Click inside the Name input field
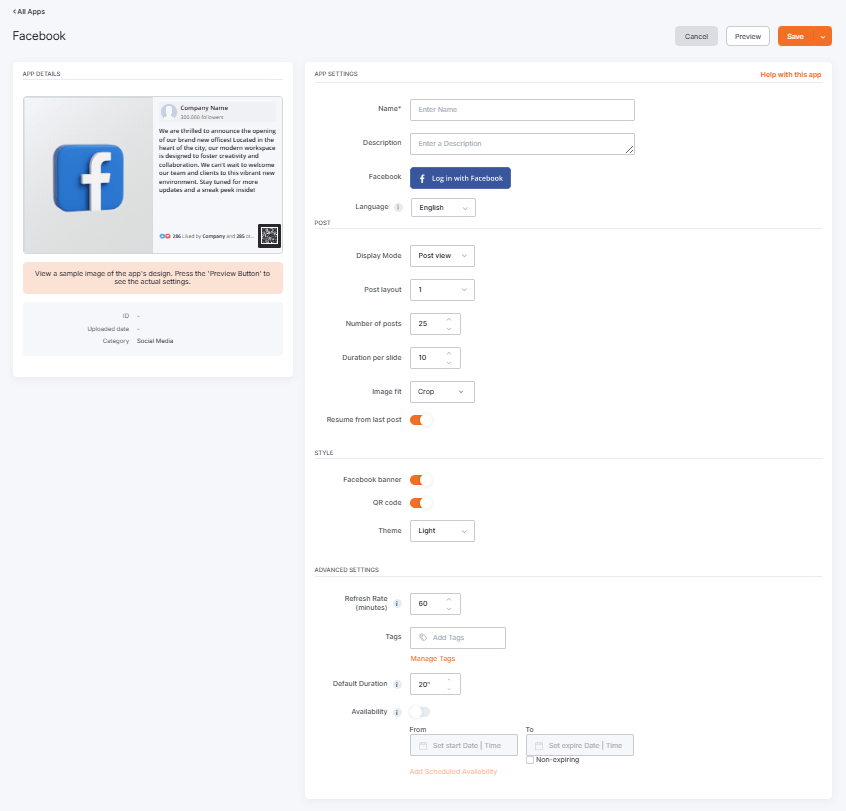 (x=520, y=109)
